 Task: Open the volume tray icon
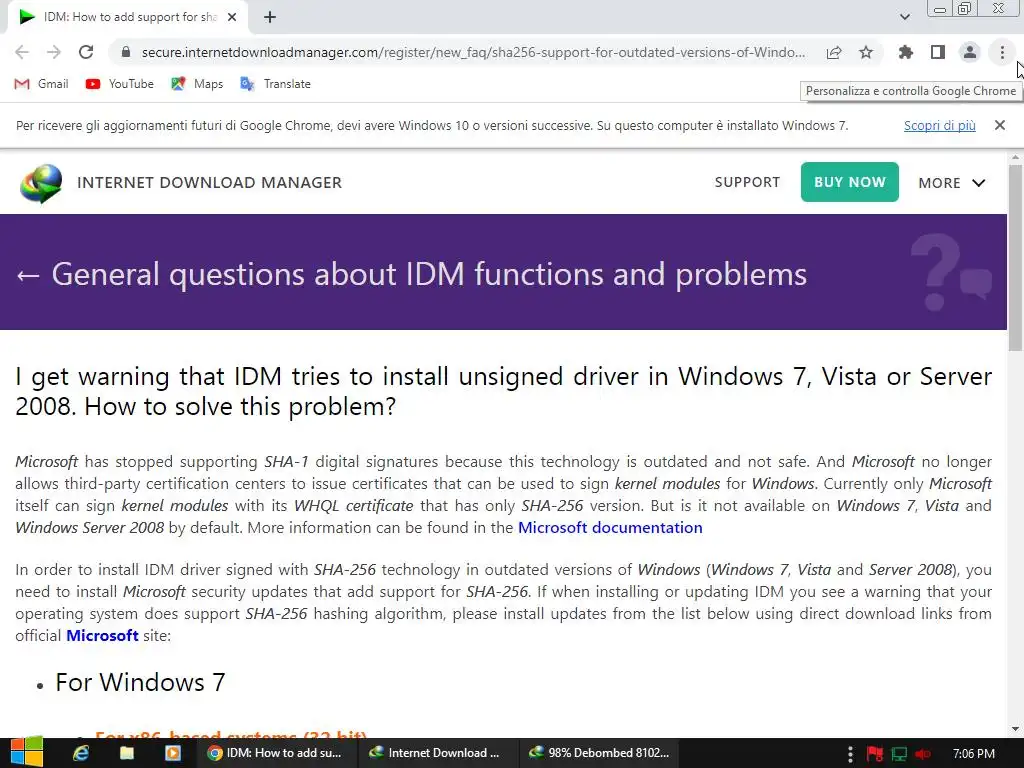(x=923, y=754)
